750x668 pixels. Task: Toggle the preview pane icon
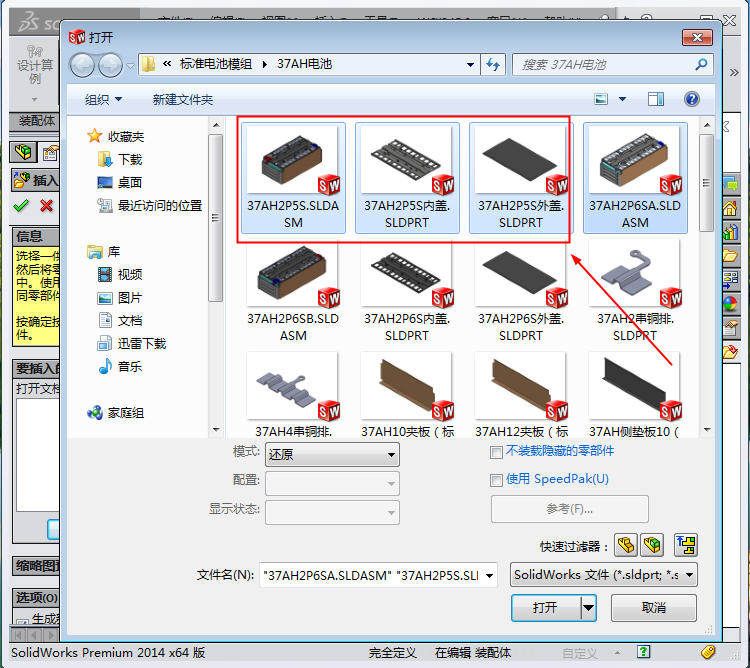656,99
